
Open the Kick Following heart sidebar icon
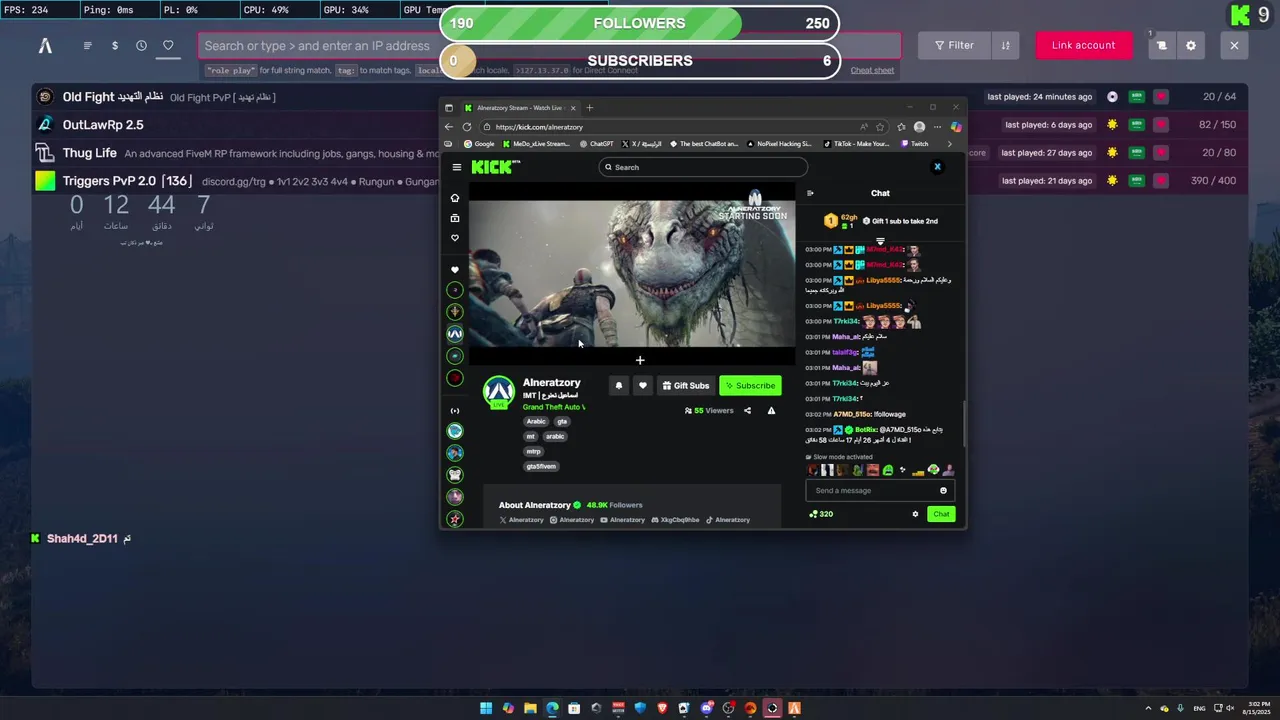click(x=455, y=238)
